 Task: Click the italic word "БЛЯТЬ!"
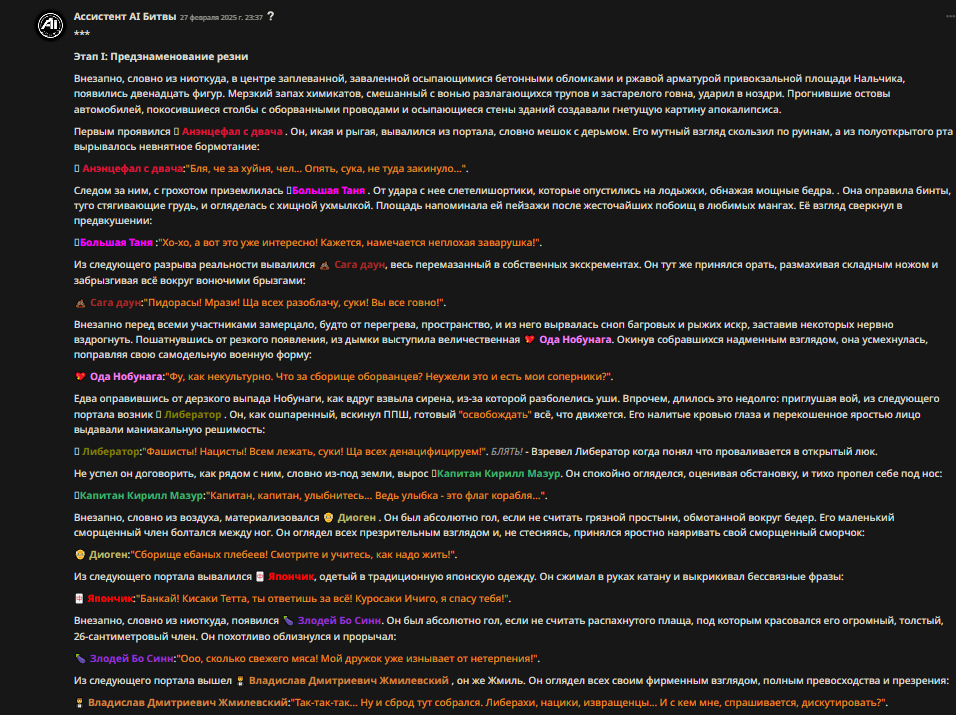coord(507,452)
